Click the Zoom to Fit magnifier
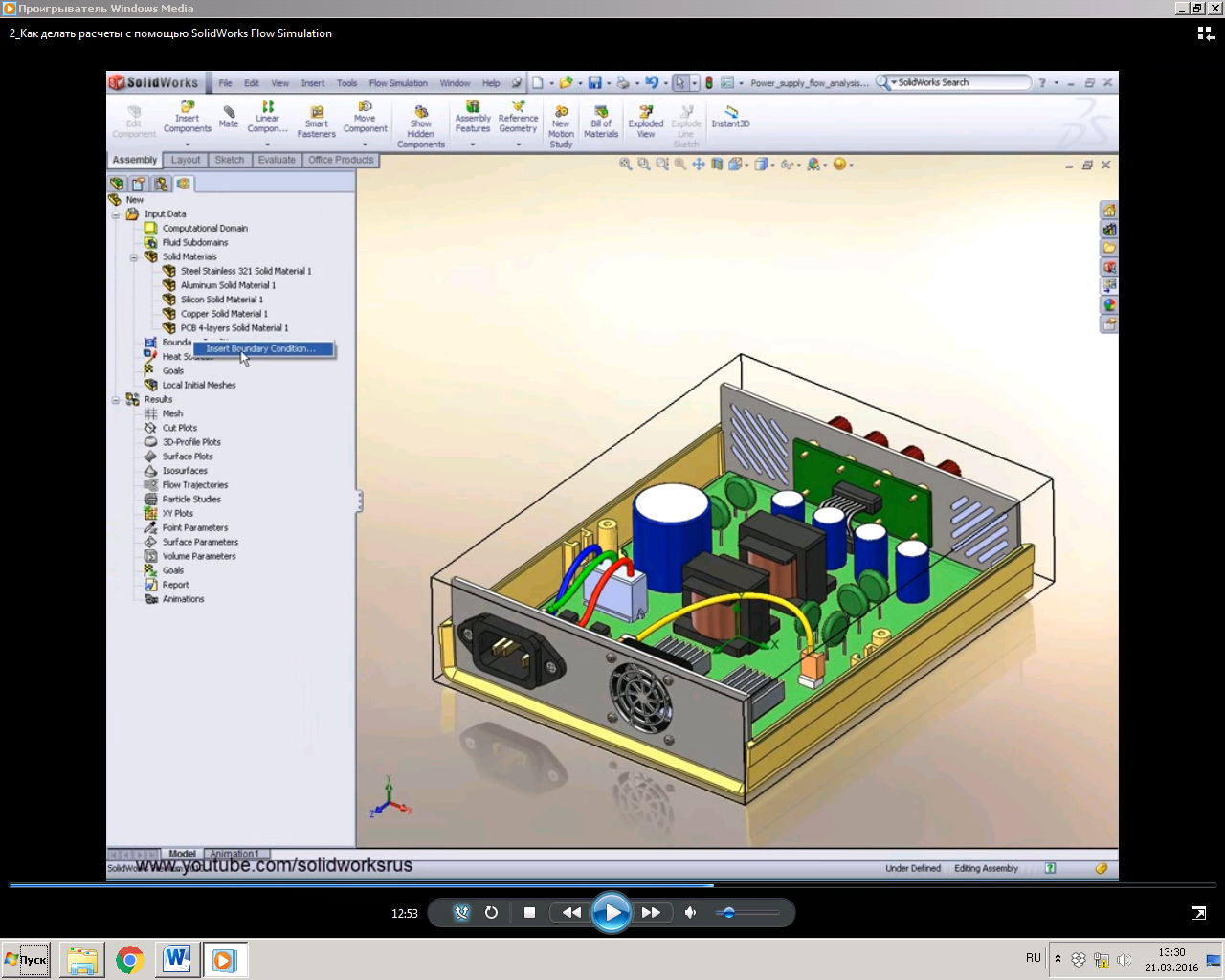The height and width of the screenshot is (980, 1225). click(626, 165)
